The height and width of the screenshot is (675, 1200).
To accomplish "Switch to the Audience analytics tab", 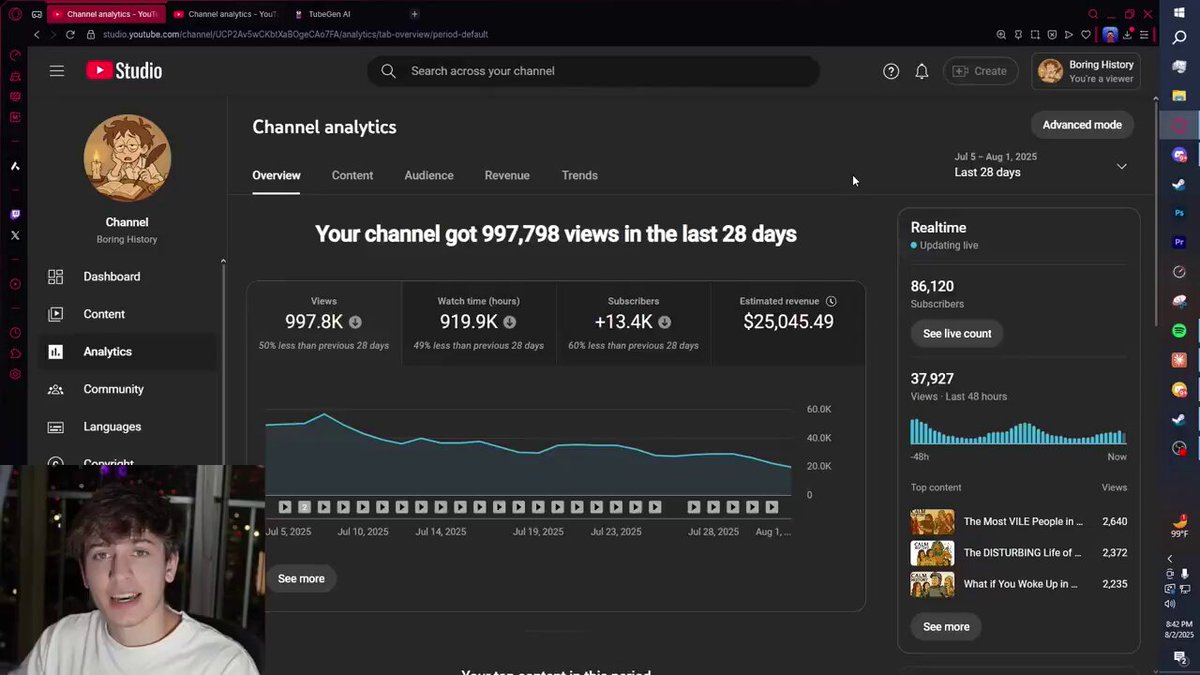I will [429, 175].
